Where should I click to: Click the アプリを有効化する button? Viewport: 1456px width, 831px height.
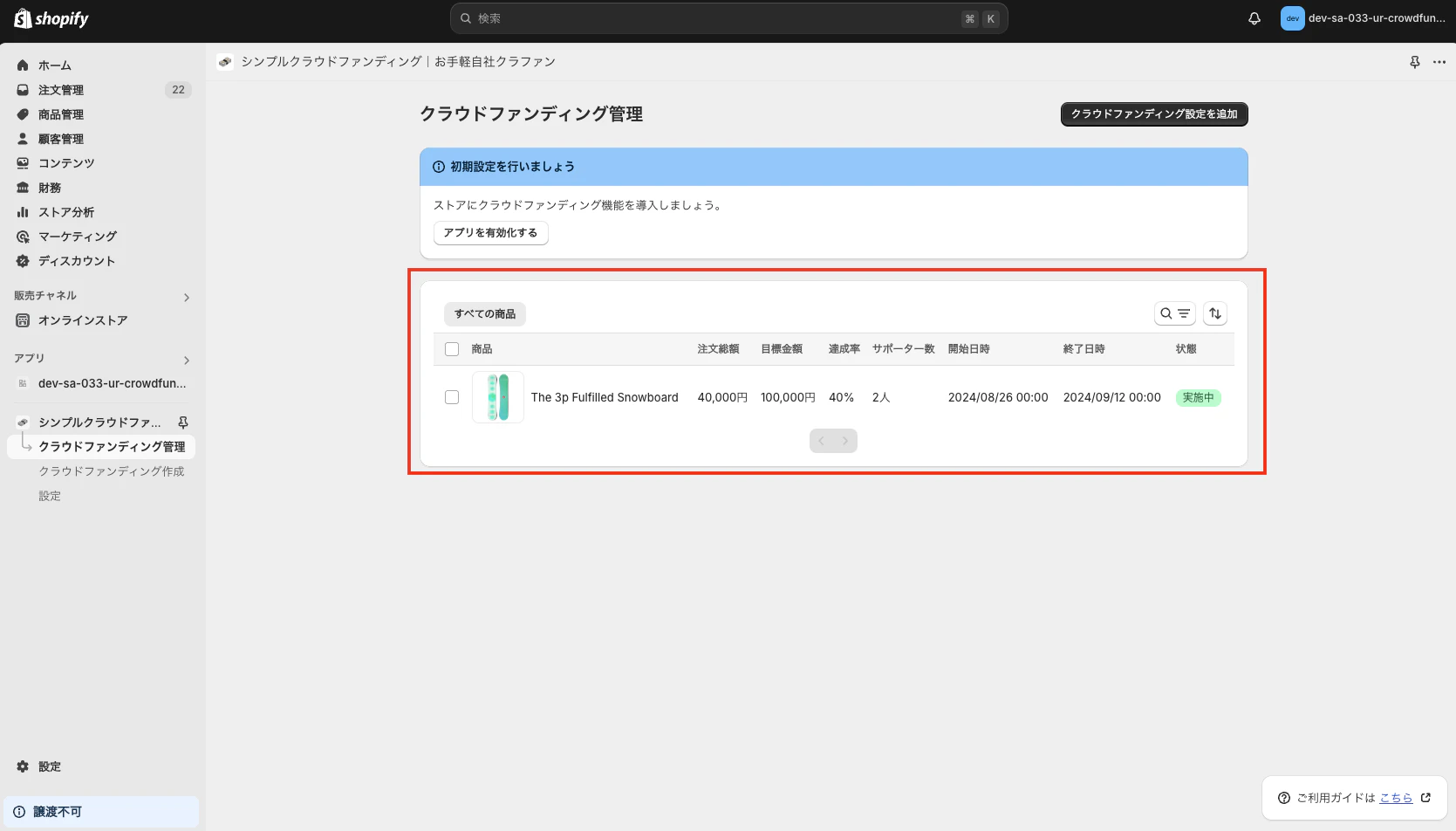(490, 232)
